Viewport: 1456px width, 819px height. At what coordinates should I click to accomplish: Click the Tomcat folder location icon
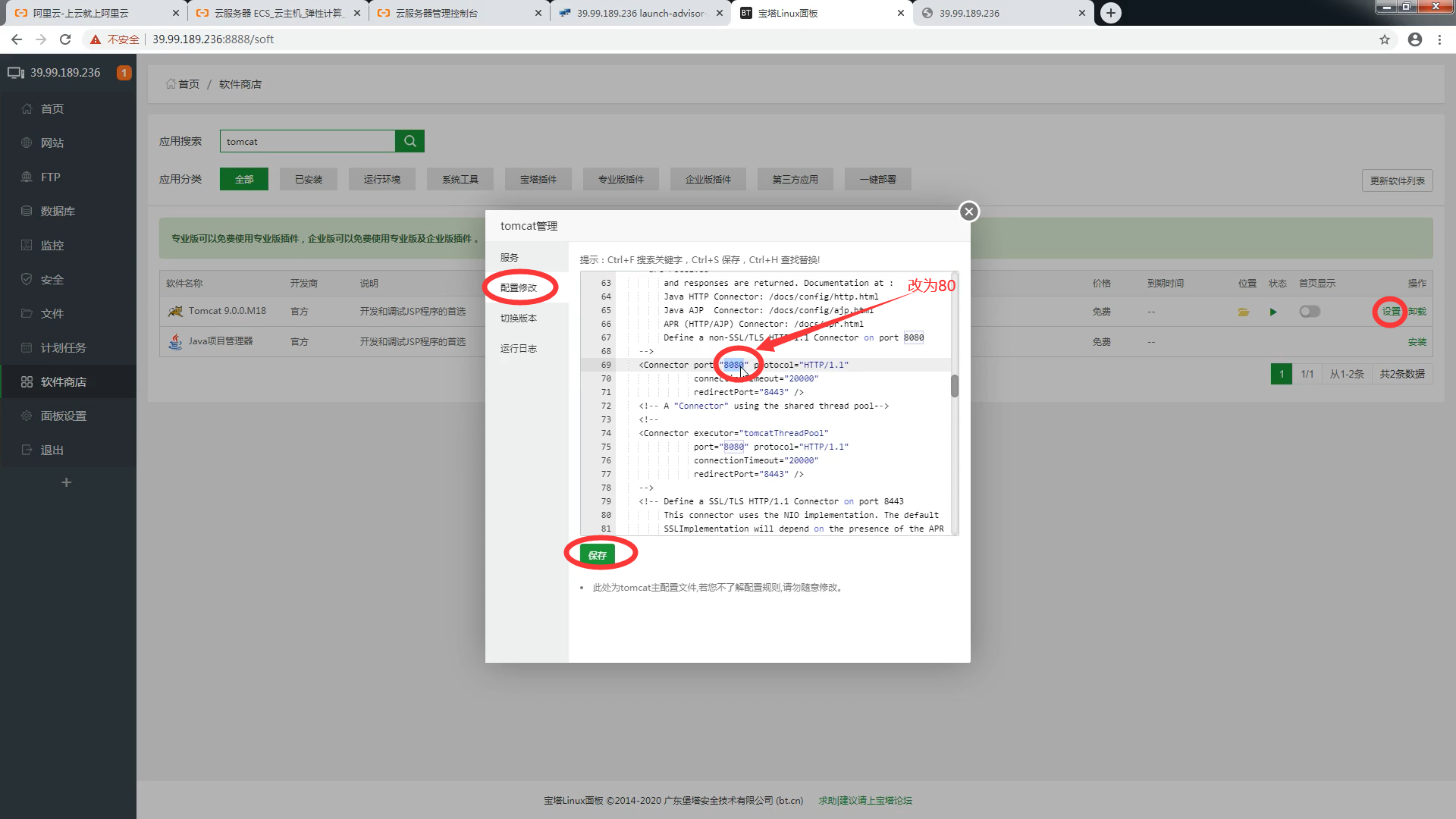pyautogui.click(x=1244, y=312)
